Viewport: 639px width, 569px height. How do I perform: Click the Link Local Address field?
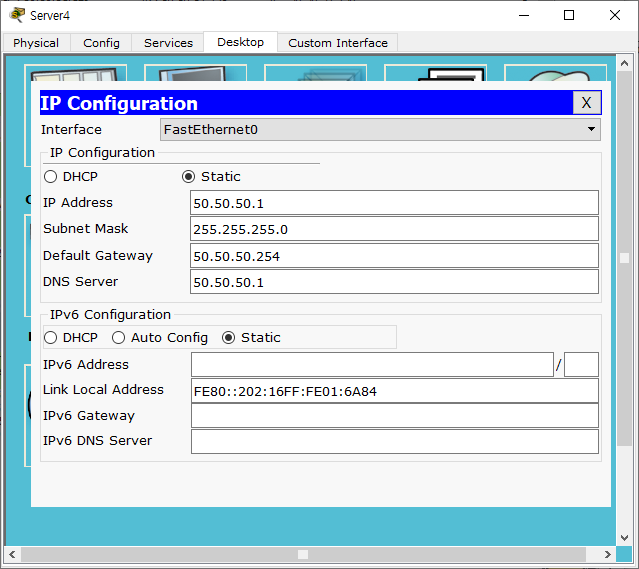point(394,391)
